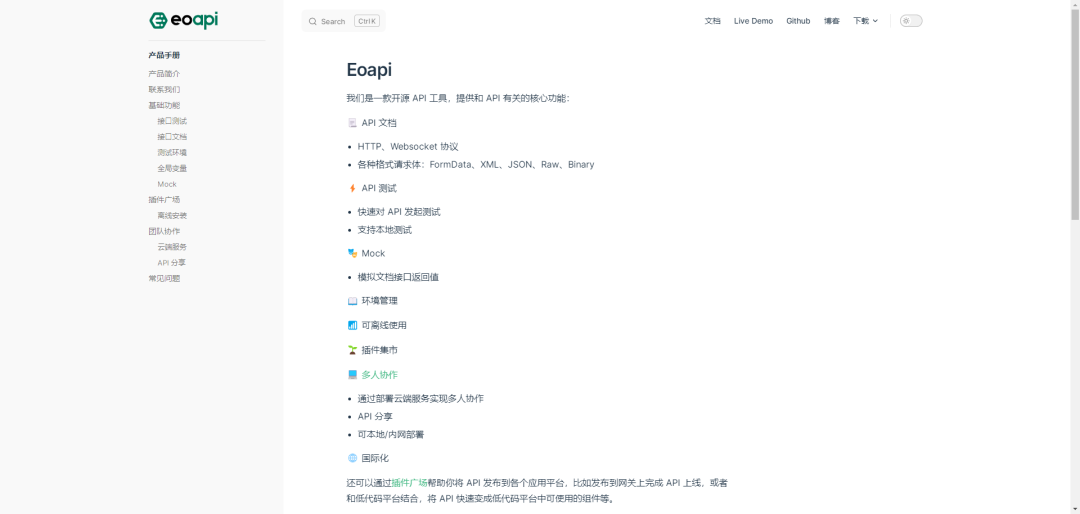Select 团队协作 in the sidebar

(165, 232)
